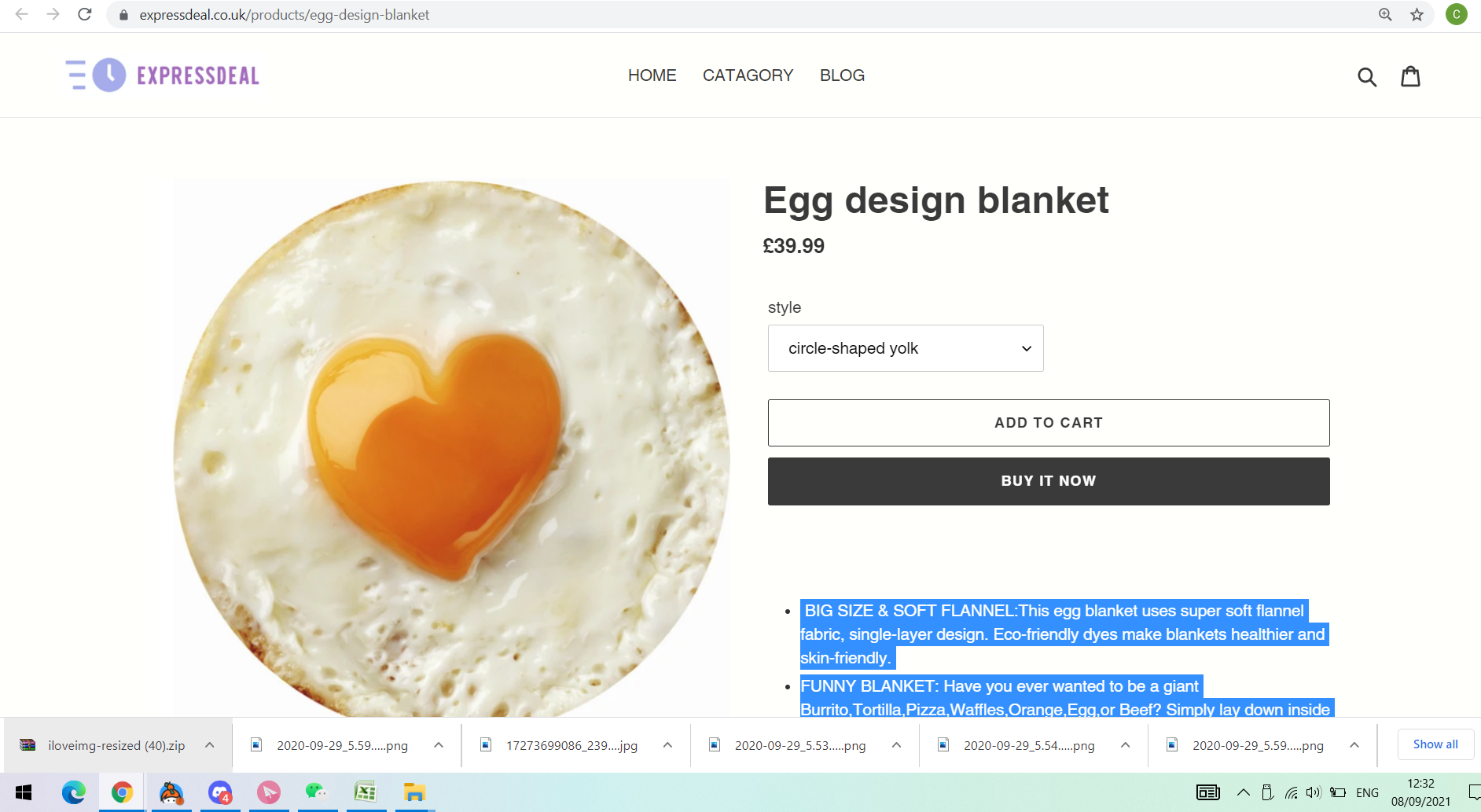1481x812 pixels.
Task: Click the Egg design blanket title
Action: point(935,200)
